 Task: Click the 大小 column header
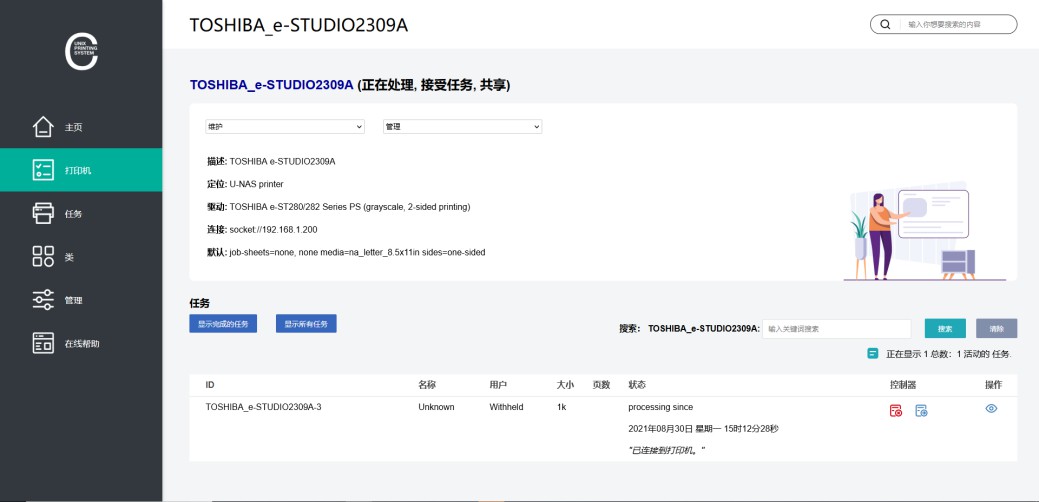tap(565, 385)
